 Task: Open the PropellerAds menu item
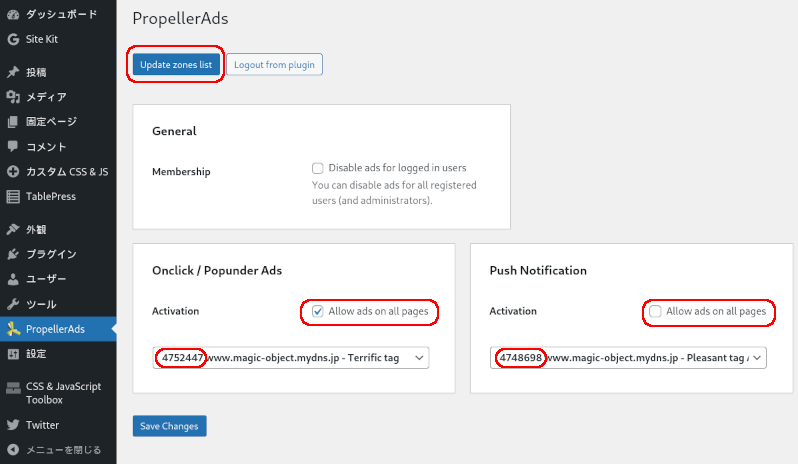[58, 329]
